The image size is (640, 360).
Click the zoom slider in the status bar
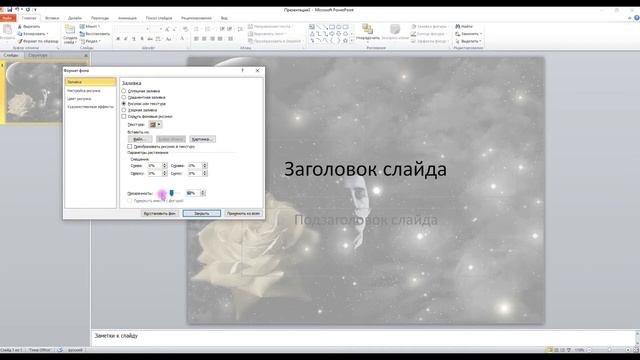pos(610,350)
